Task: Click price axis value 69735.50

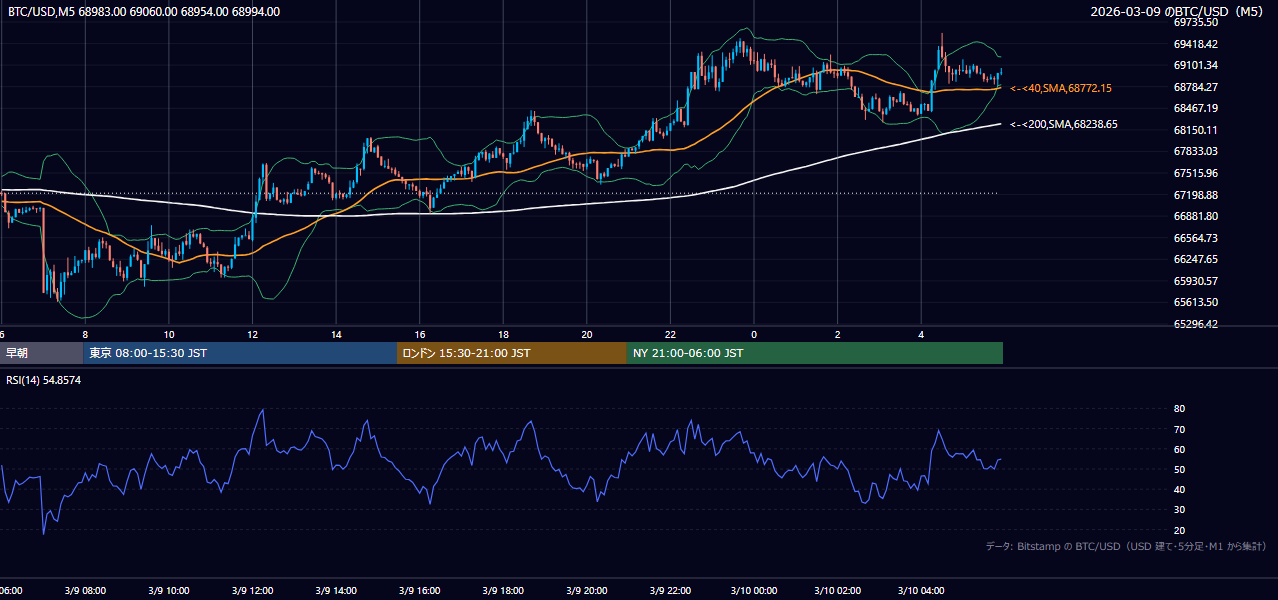Action: coord(1195,22)
